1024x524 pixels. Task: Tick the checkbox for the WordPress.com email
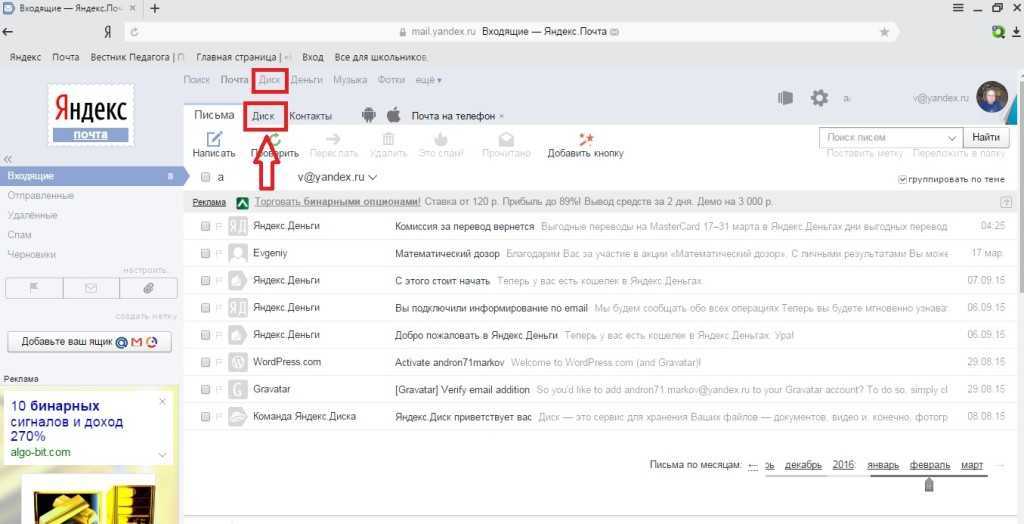click(205, 362)
